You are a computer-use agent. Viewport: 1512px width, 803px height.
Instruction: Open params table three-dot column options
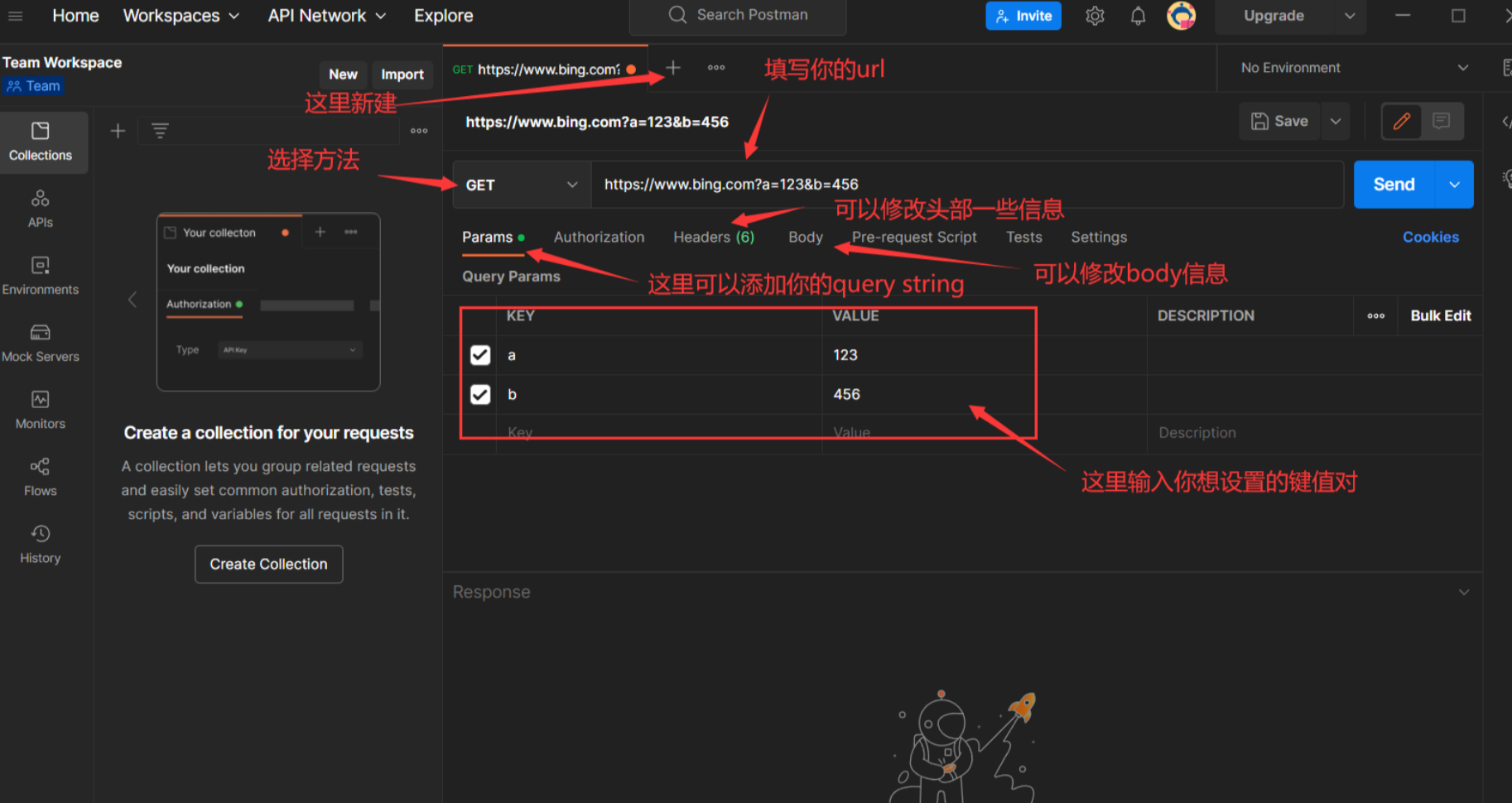pyautogui.click(x=1376, y=315)
